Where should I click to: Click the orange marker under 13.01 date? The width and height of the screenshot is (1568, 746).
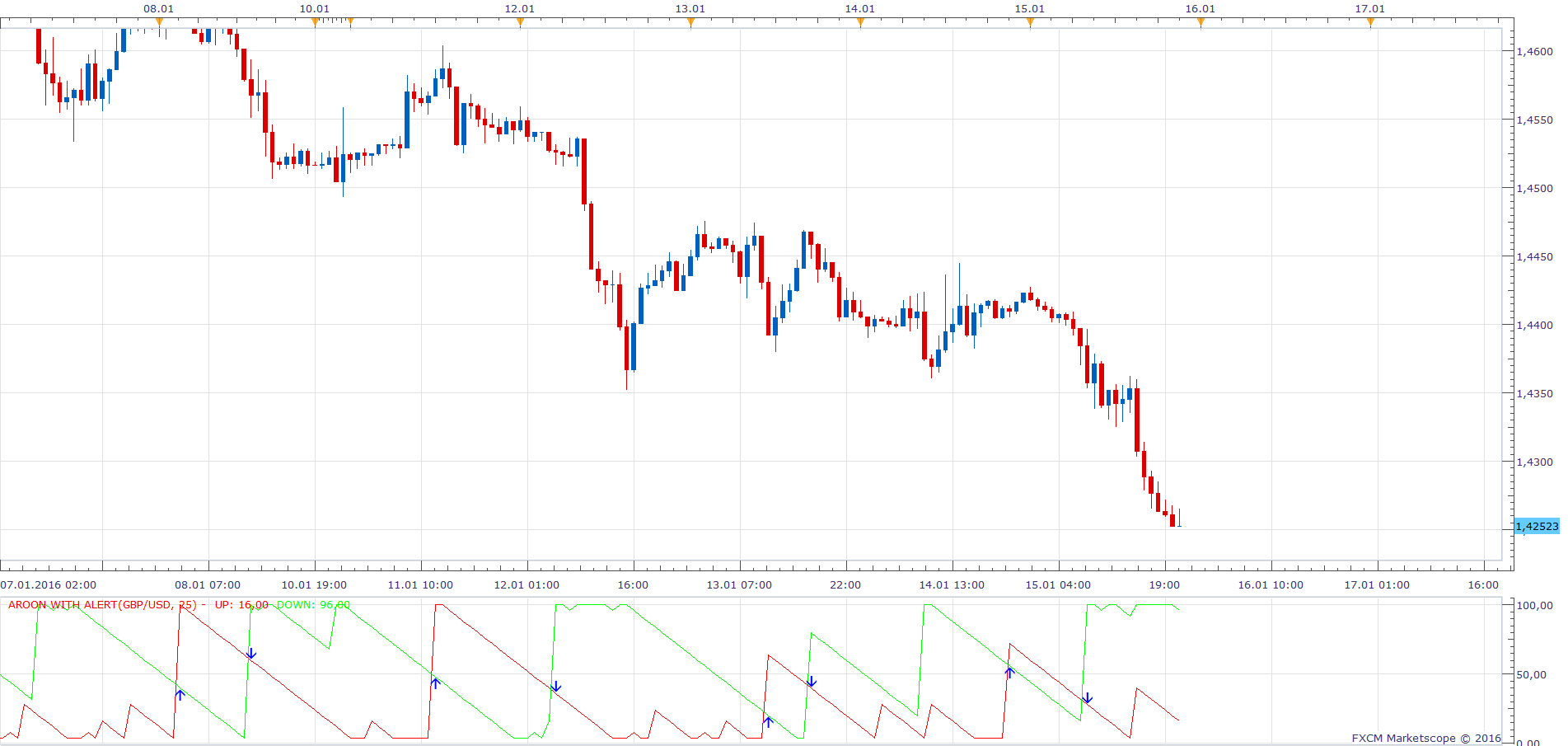click(690, 22)
